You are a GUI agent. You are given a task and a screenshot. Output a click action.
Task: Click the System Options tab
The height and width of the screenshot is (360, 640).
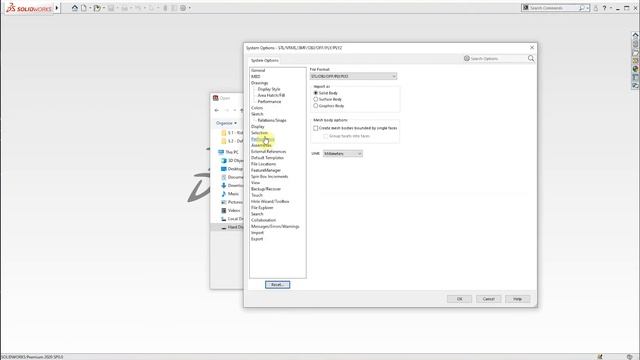[264, 60]
